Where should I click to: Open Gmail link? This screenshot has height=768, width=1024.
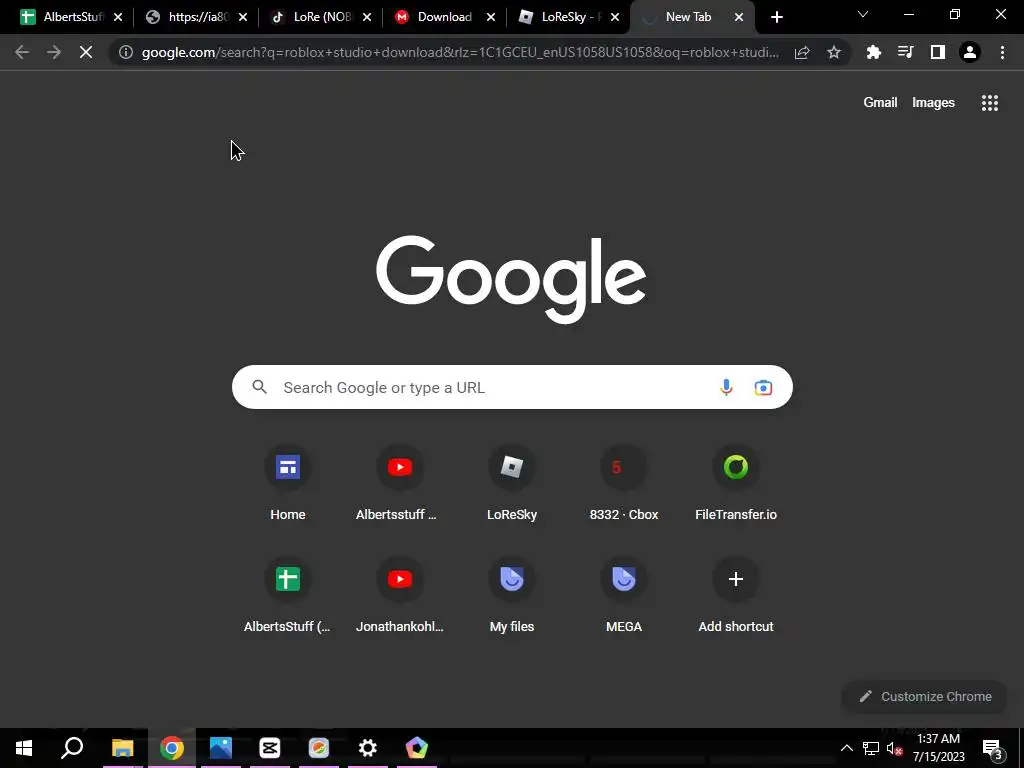click(x=880, y=103)
